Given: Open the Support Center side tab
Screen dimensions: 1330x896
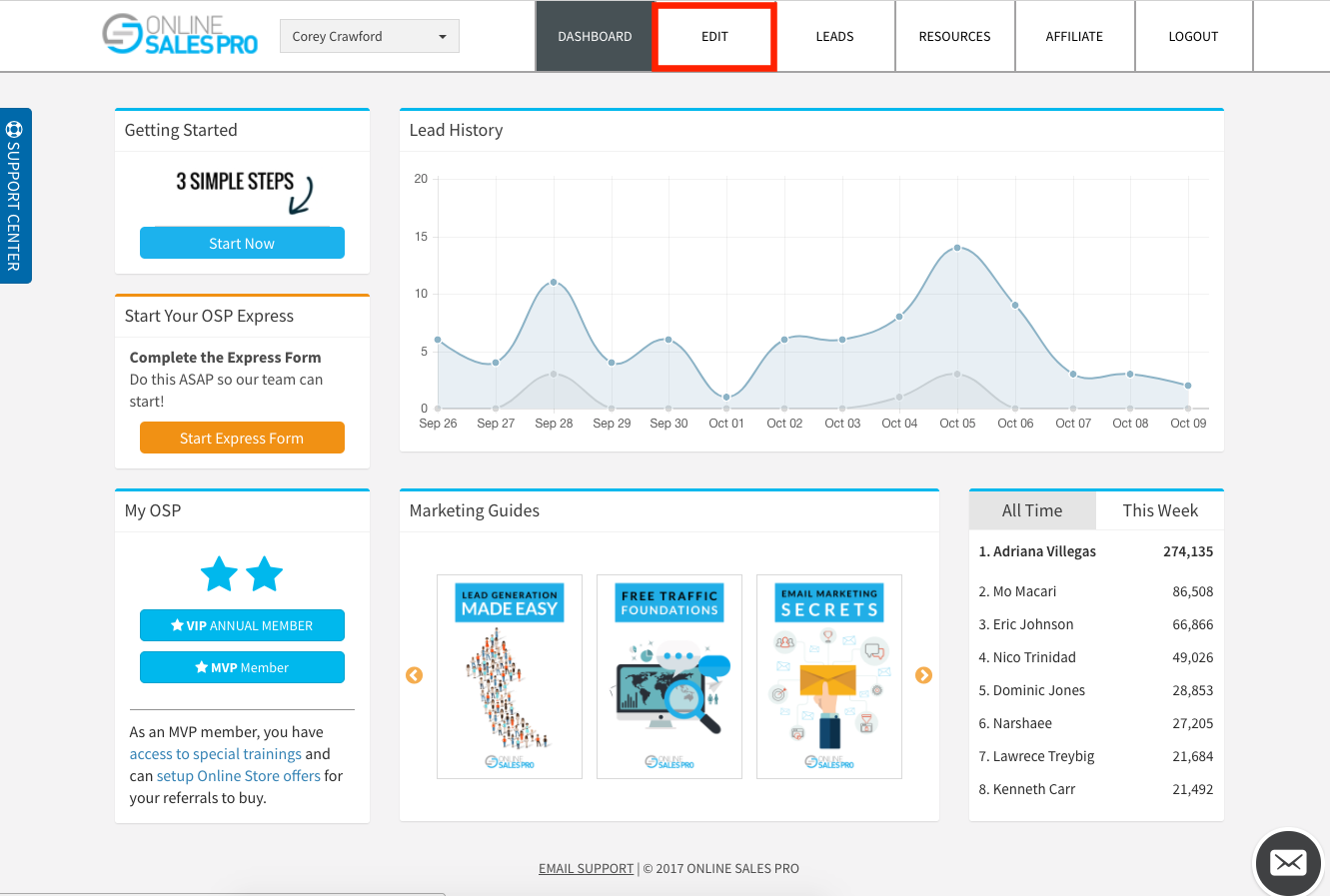Looking at the screenshot, I should point(15,196).
